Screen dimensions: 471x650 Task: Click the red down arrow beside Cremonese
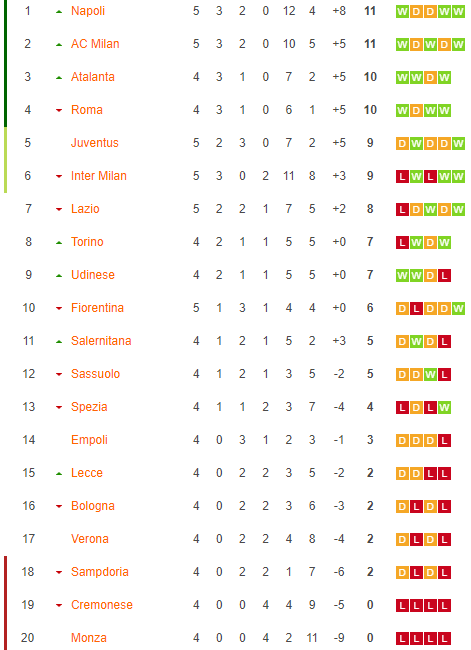coord(59,606)
